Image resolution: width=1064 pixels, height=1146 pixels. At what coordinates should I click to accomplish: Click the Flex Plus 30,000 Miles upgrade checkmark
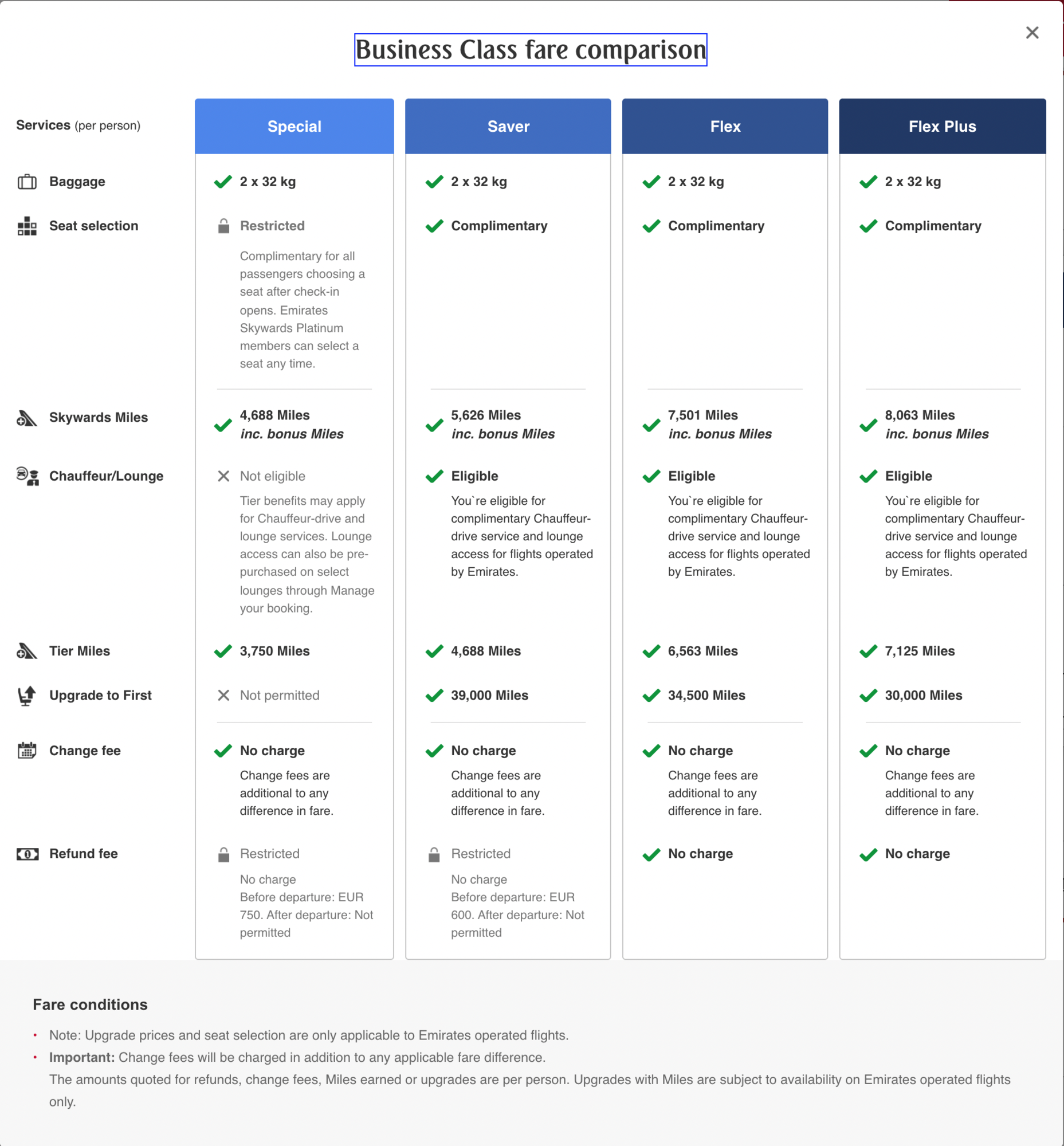point(868,696)
